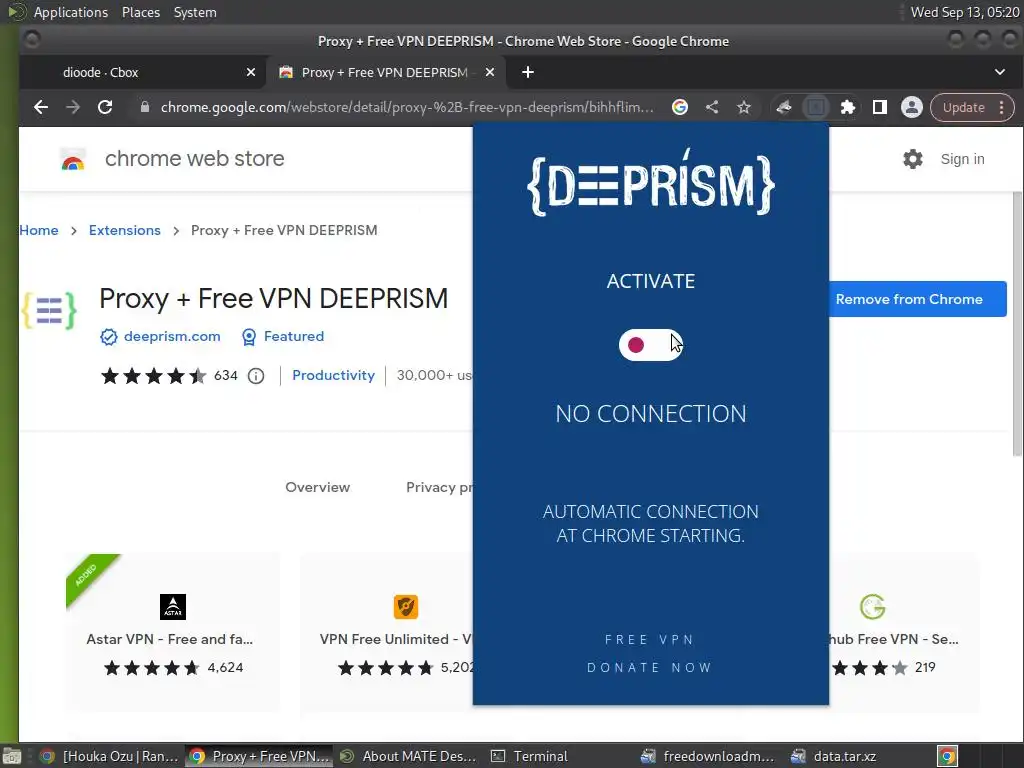Open Chrome side panel icon
This screenshot has height=768, width=1024.
[x=880, y=107]
